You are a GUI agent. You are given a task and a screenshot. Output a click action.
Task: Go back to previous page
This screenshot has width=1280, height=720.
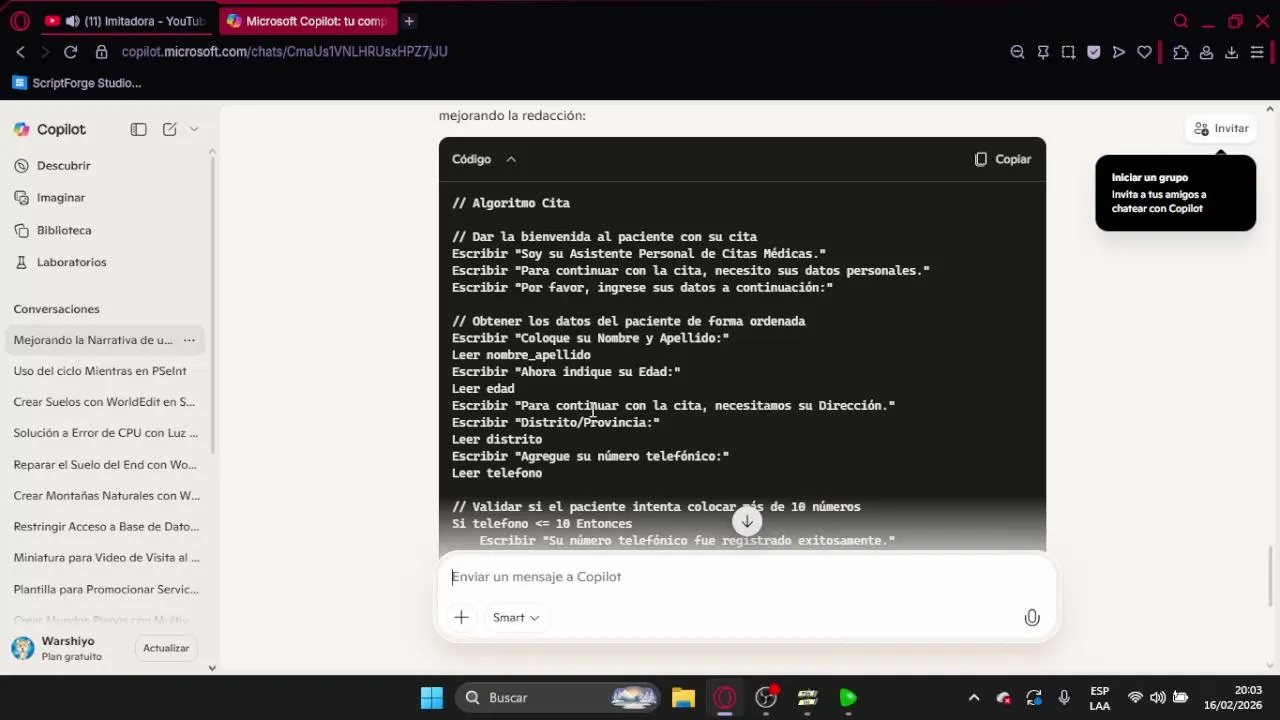(x=20, y=52)
